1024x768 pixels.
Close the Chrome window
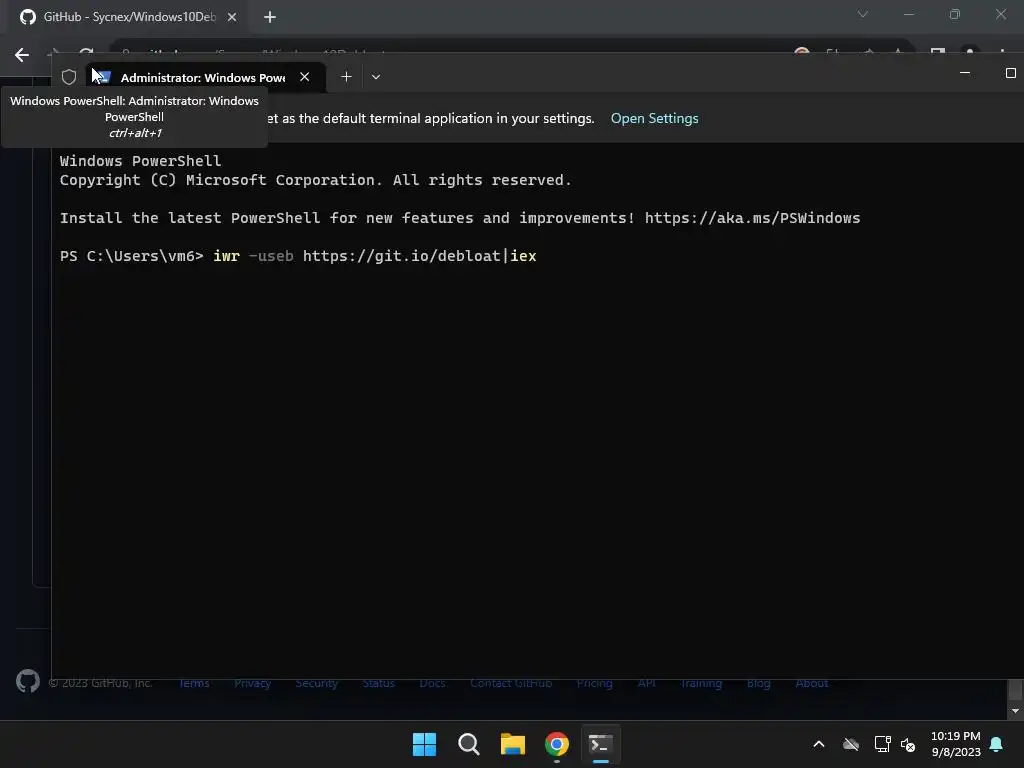click(x=1000, y=14)
